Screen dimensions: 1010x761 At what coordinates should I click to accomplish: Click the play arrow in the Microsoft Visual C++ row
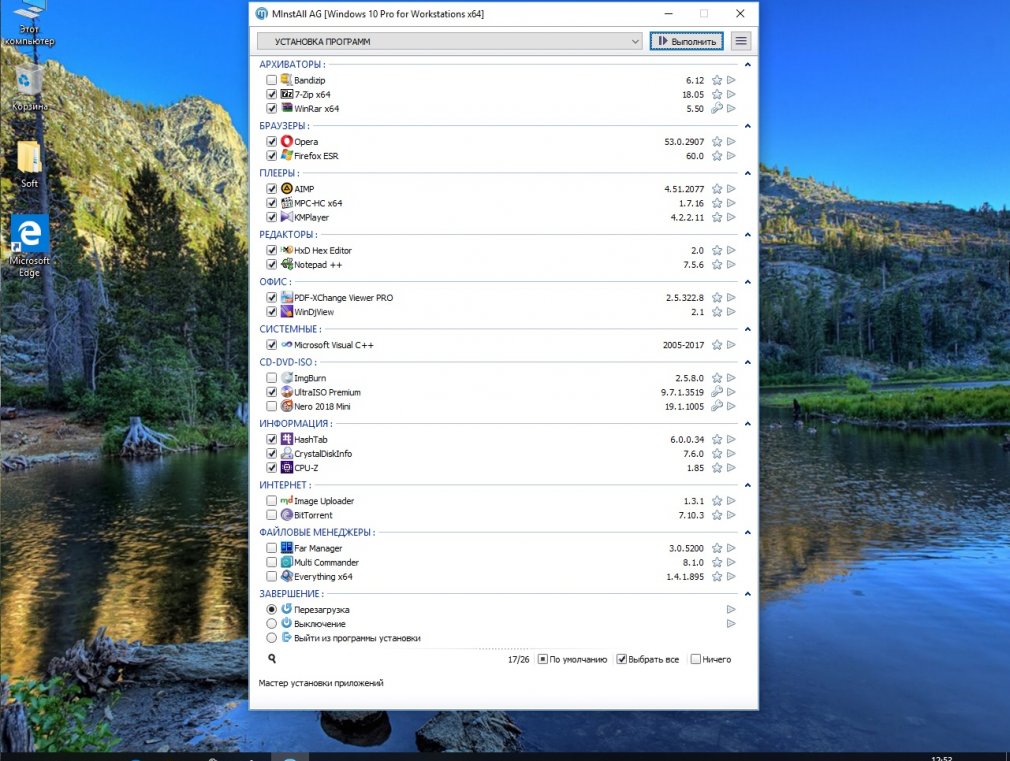click(x=731, y=345)
